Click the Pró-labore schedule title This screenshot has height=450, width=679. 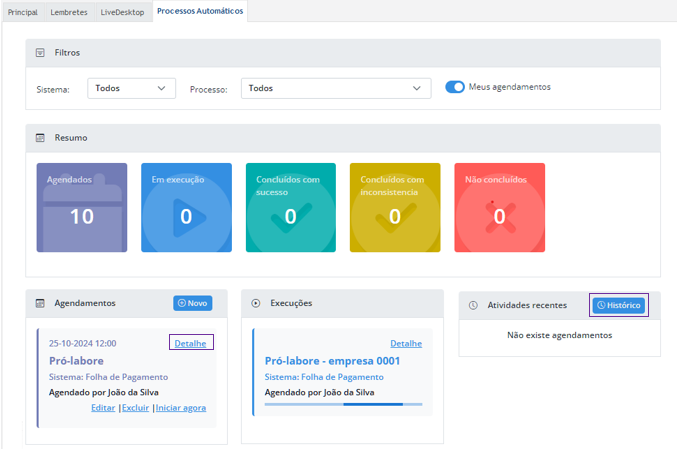point(76,361)
